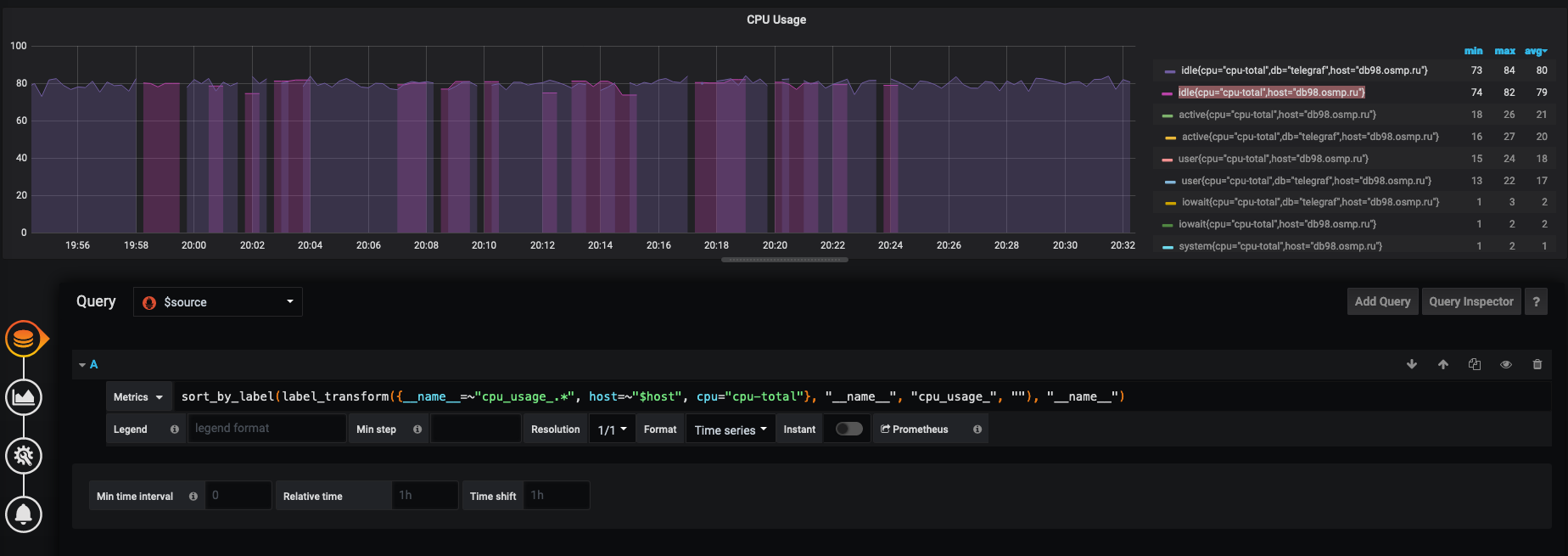This screenshot has width=1568, height=556.
Task: Toggle user telegraf series legend entry
Action: click(1306, 181)
